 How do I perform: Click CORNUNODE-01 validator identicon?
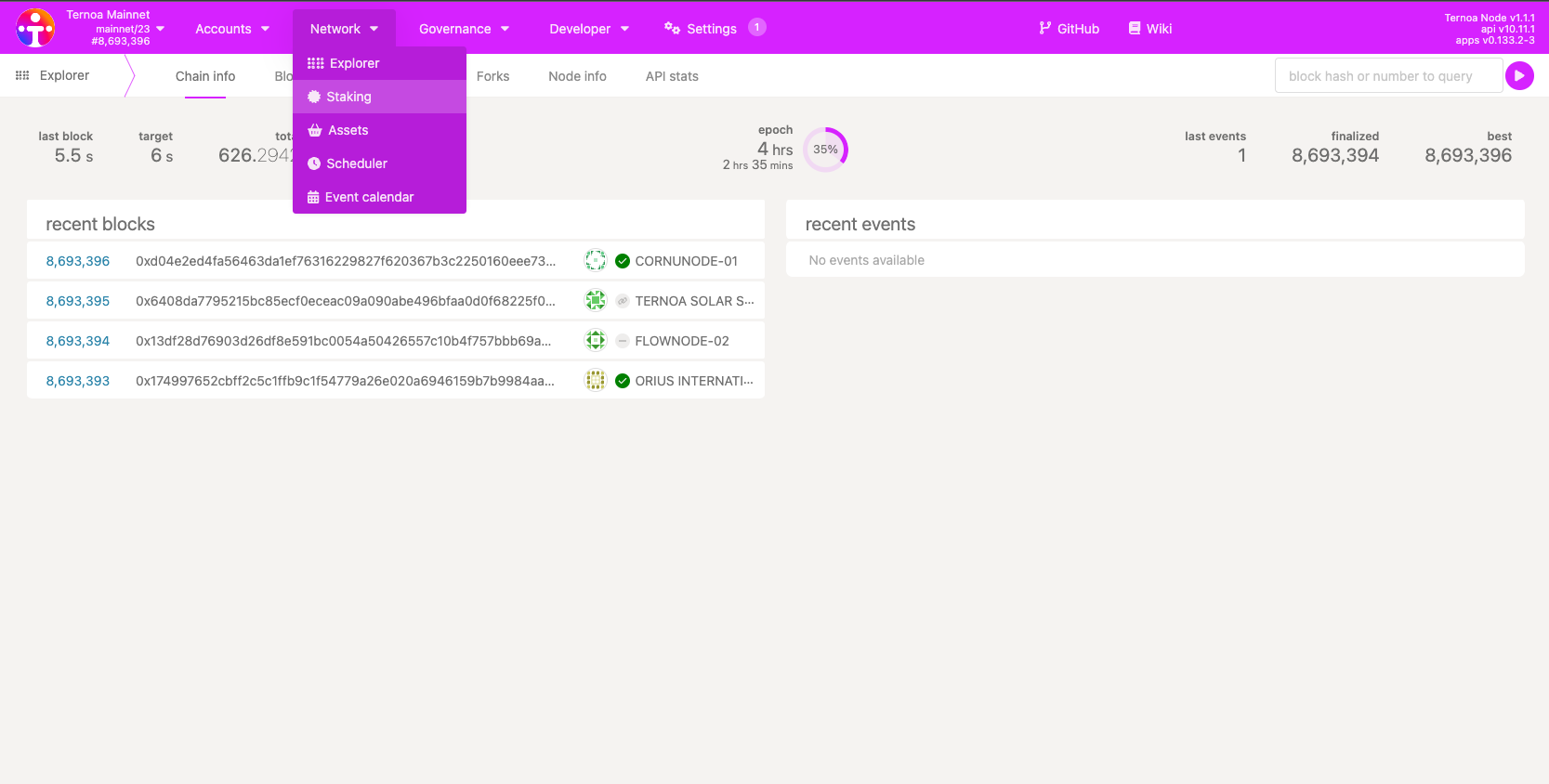coord(596,261)
